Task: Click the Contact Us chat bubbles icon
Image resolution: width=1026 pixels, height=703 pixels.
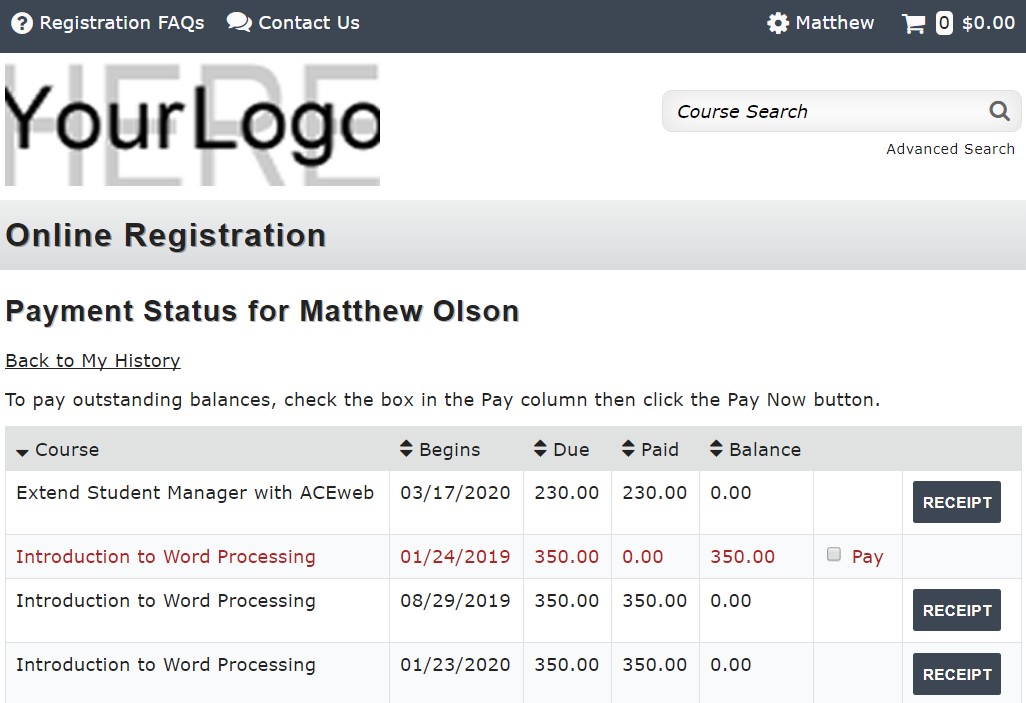Action: [239, 23]
